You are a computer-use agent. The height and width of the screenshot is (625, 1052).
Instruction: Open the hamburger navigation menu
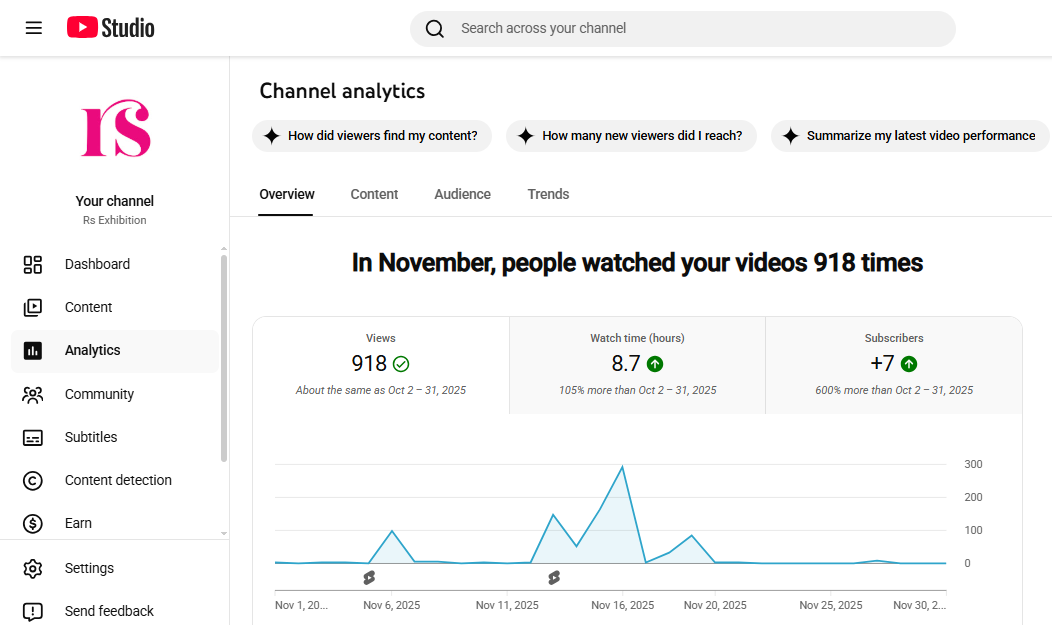(34, 28)
